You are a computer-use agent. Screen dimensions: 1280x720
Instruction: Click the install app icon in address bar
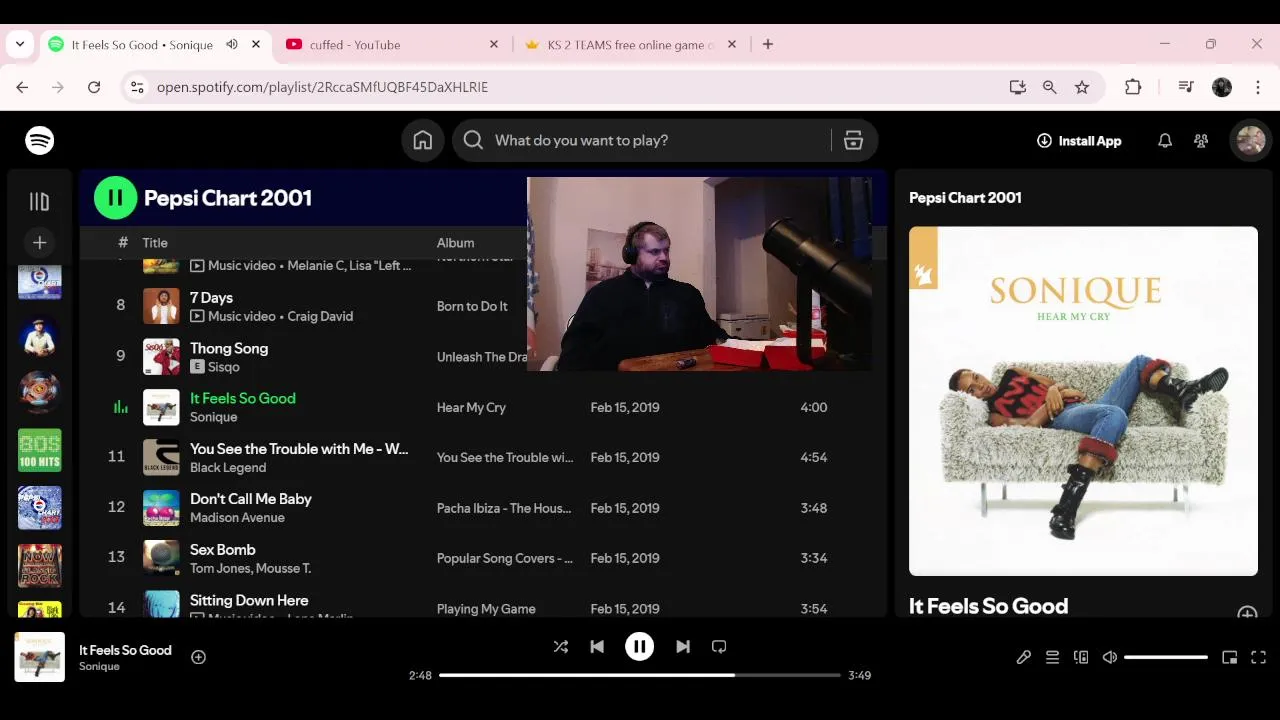tap(1018, 88)
